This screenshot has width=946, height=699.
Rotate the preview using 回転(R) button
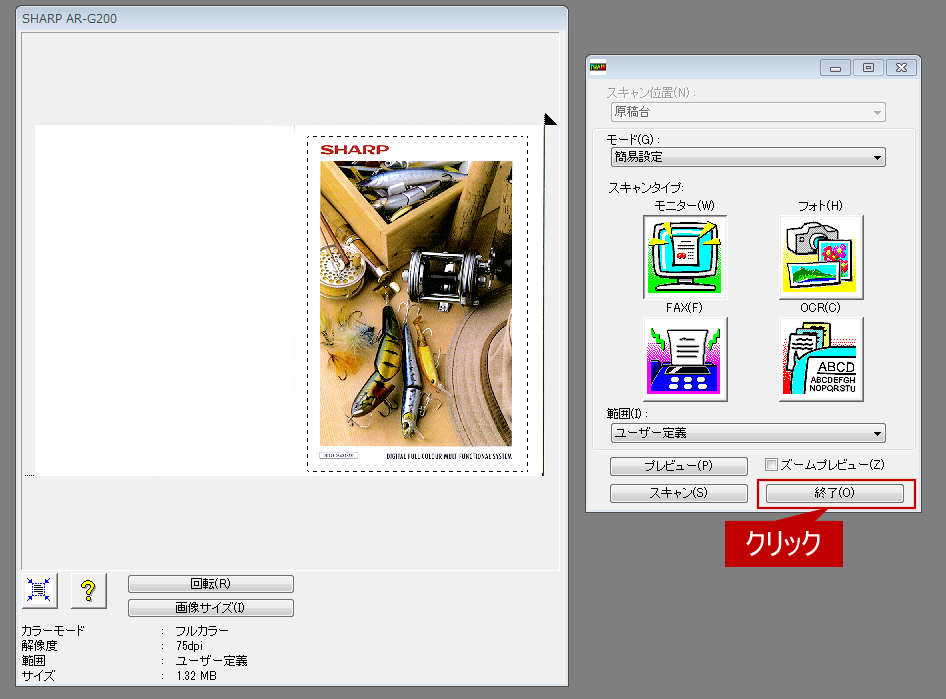[x=211, y=584]
